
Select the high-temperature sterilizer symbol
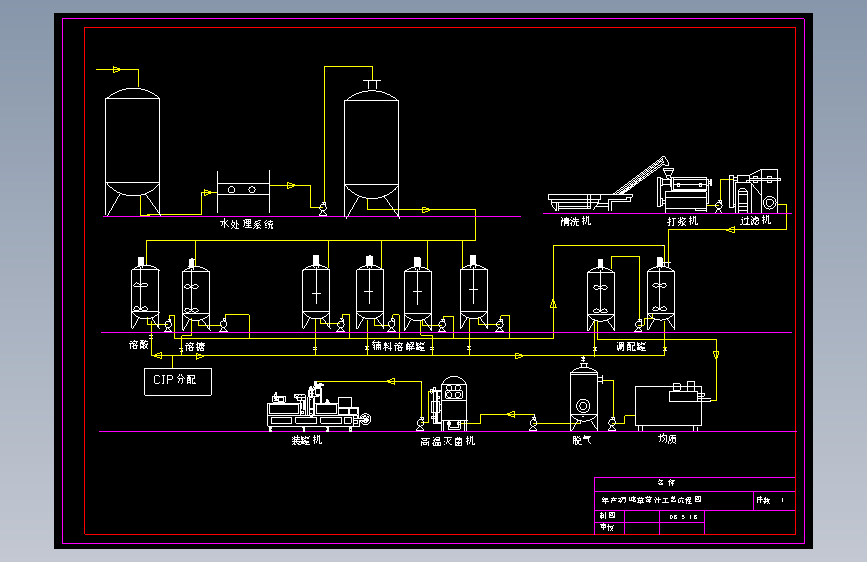448,403
